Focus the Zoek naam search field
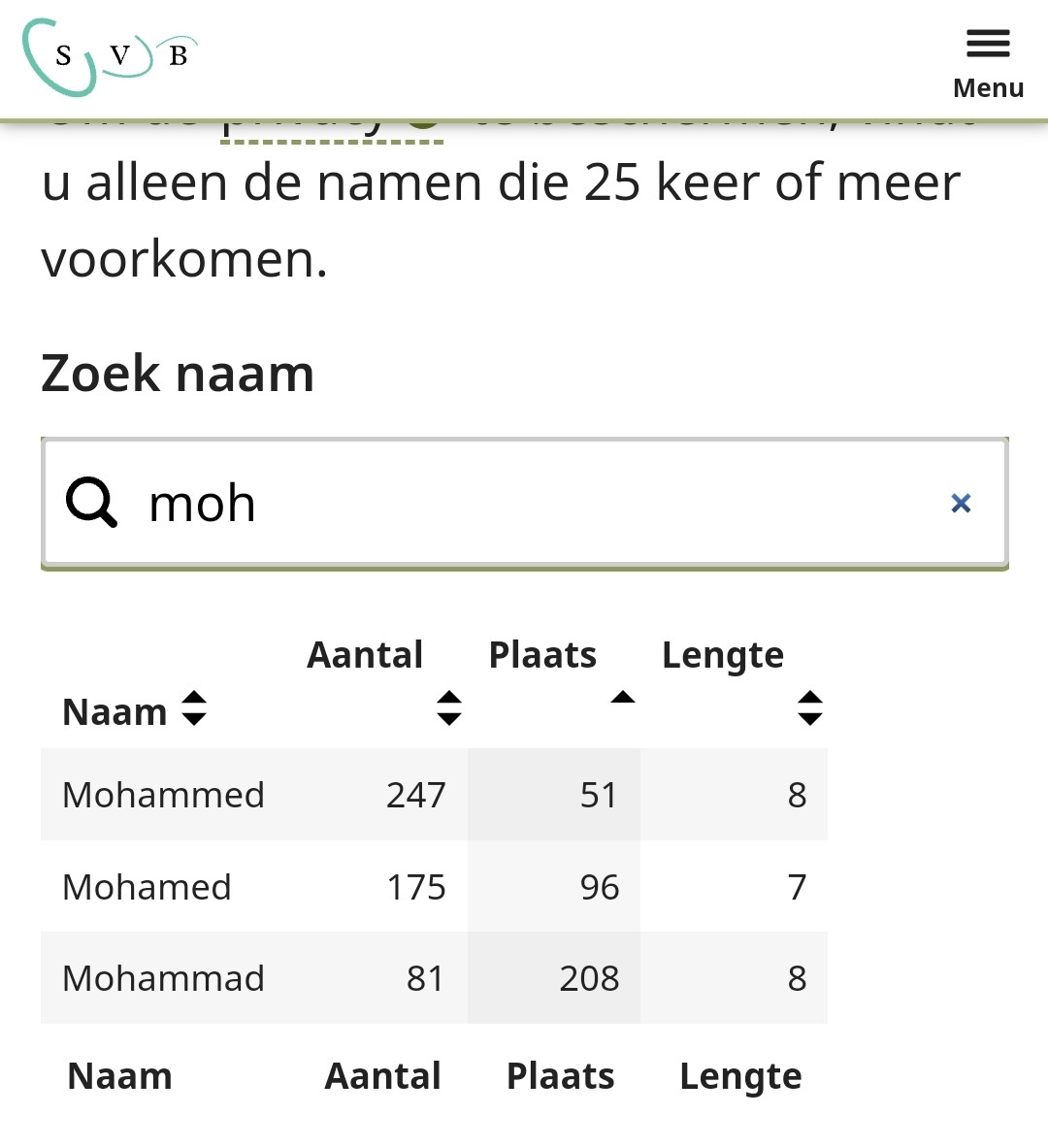This screenshot has height=1148, width=1048. click(524, 503)
